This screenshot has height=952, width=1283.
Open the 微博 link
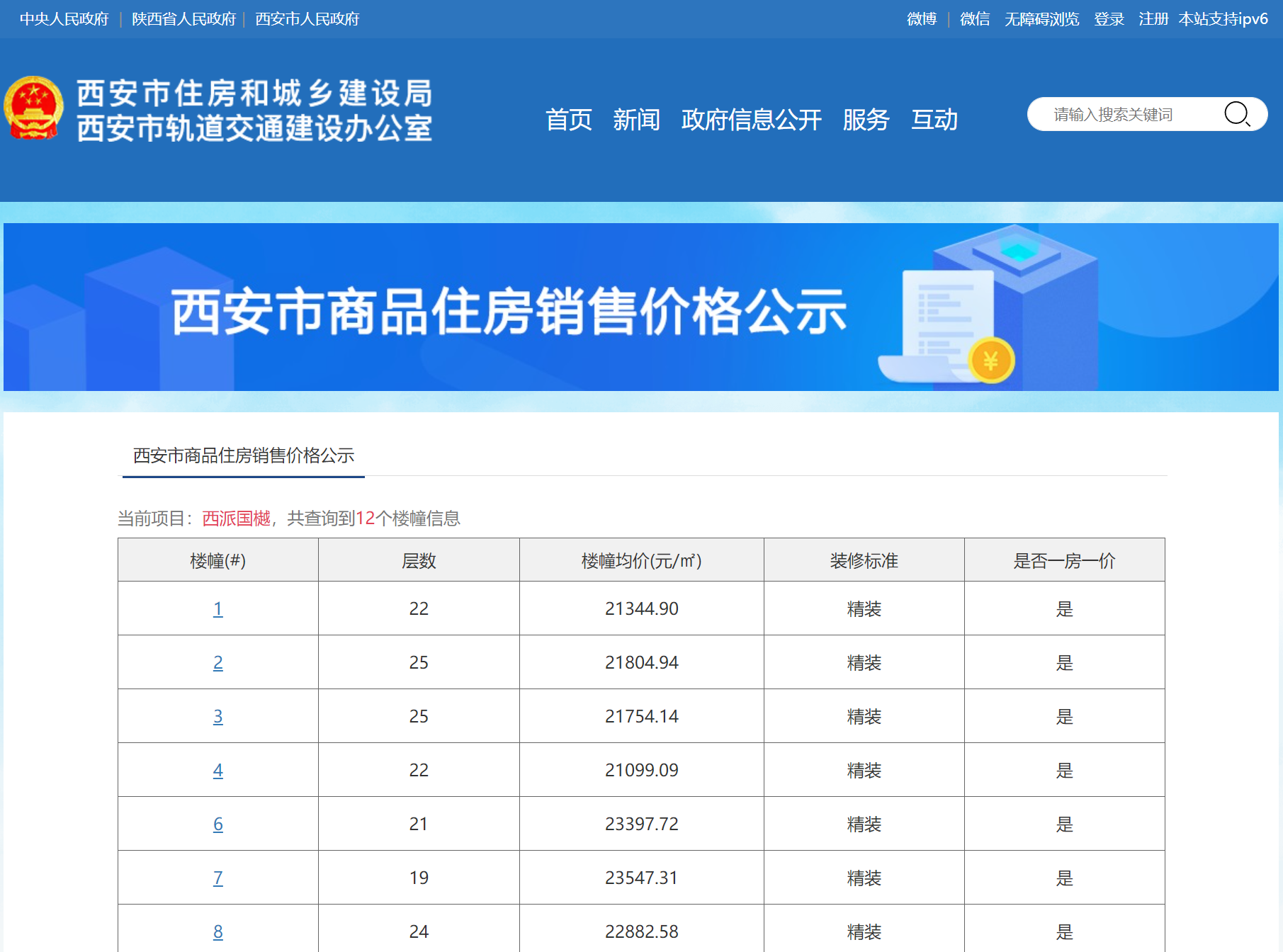921,19
